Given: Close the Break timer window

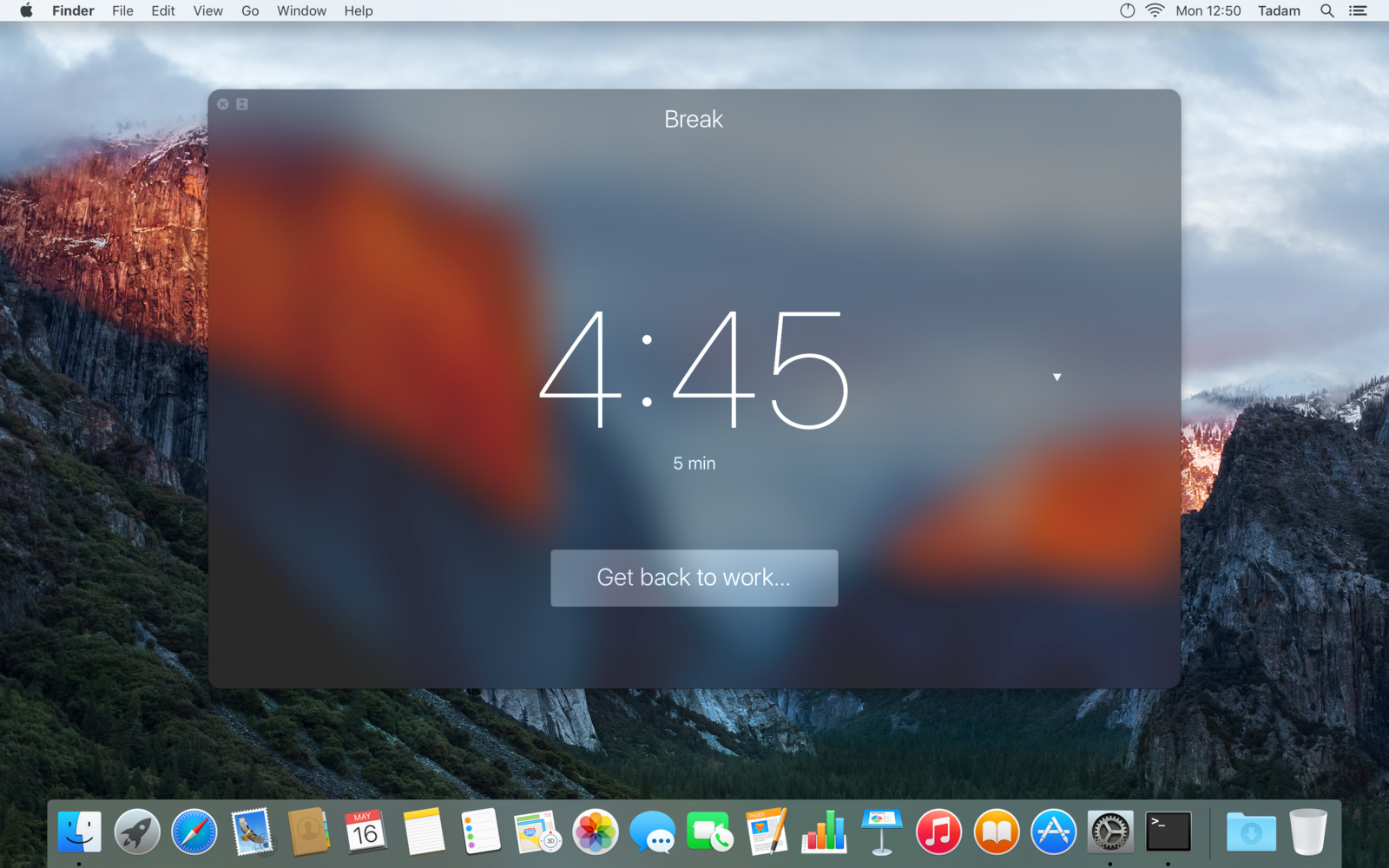Looking at the screenshot, I should (223, 104).
